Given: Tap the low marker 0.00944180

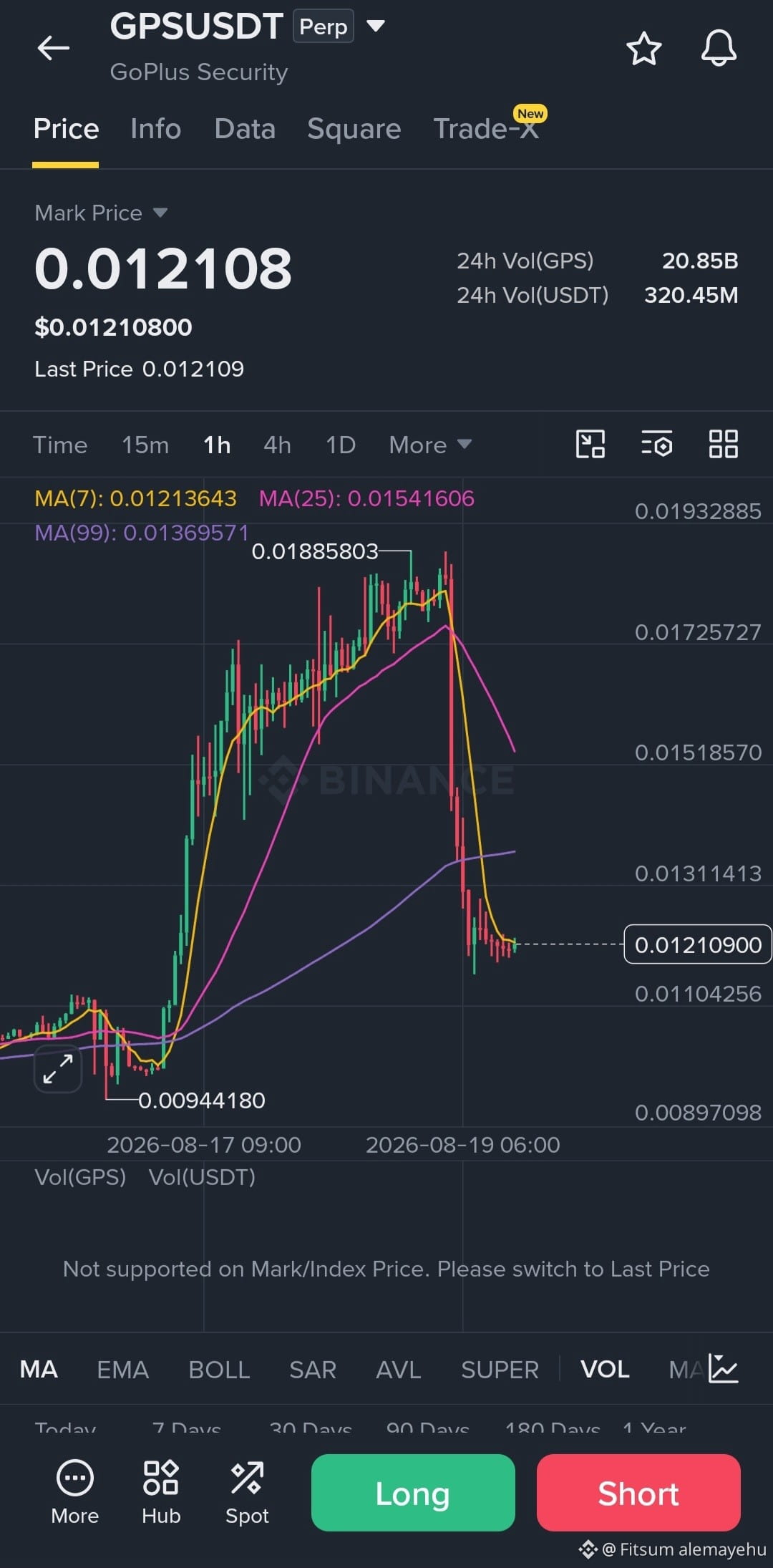Looking at the screenshot, I should [202, 1100].
